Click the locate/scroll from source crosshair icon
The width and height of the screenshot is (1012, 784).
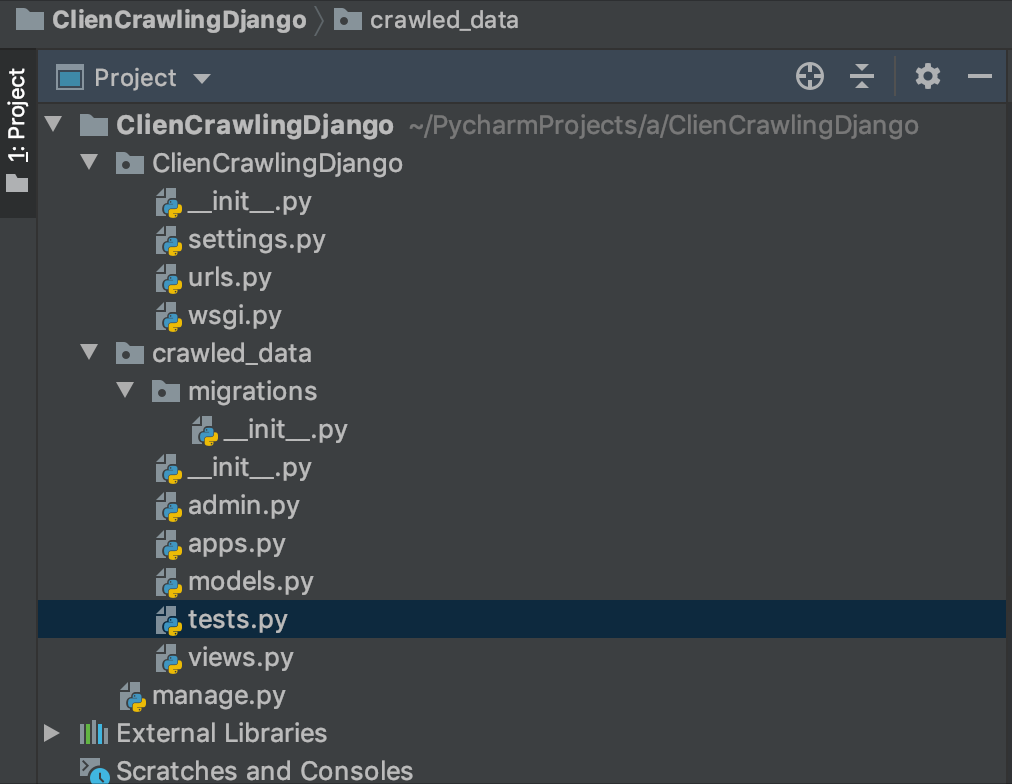(809, 76)
